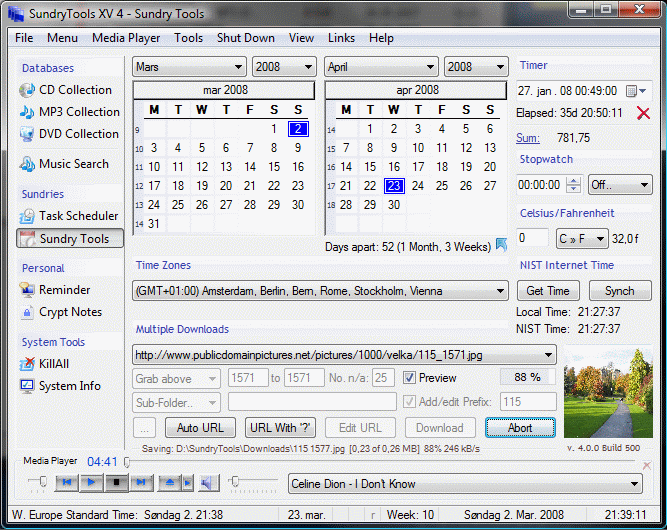The height and width of the screenshot is (530, 667).
Task: Click the Sum: link
Action: 528,138
